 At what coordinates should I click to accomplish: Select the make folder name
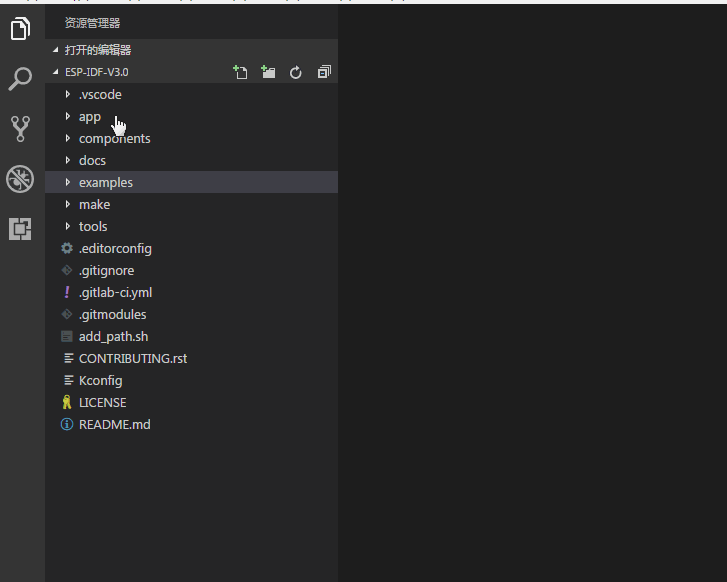click(x=95, y=205)
